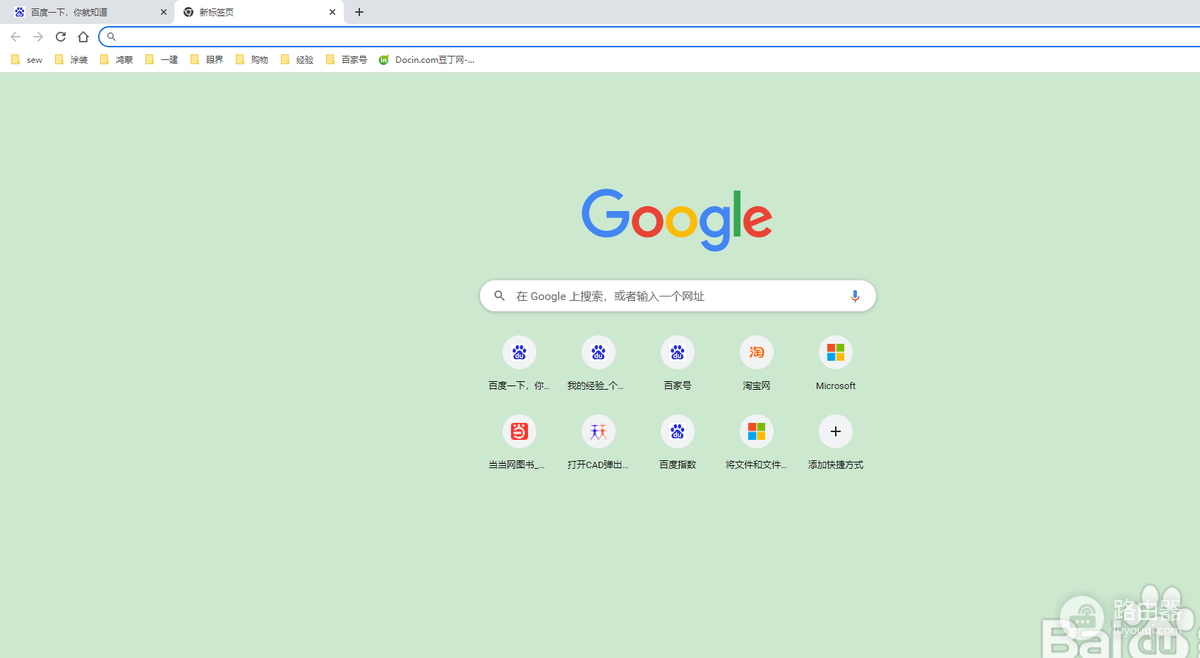Image resolution: width=1200 pixels, height=658 pixels.
Task: Open the 淘宝网 shortcut tile
Action: tap(756, 363)
